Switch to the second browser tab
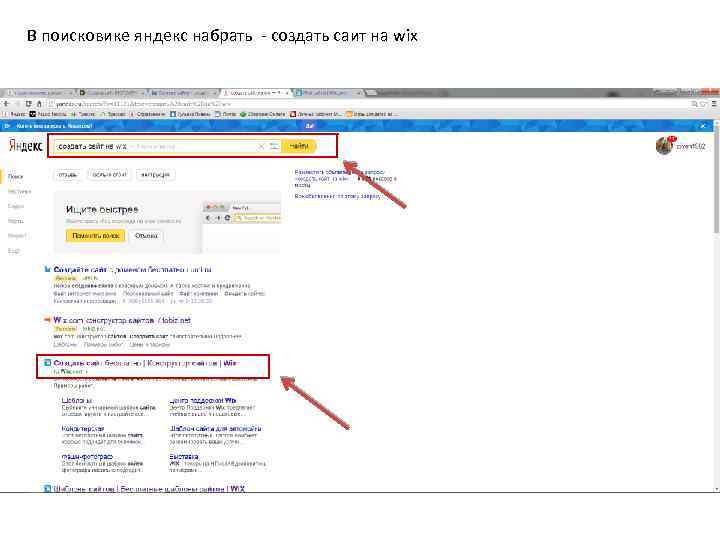This screenshot has height=540, width=720. [x=111, y=93]
